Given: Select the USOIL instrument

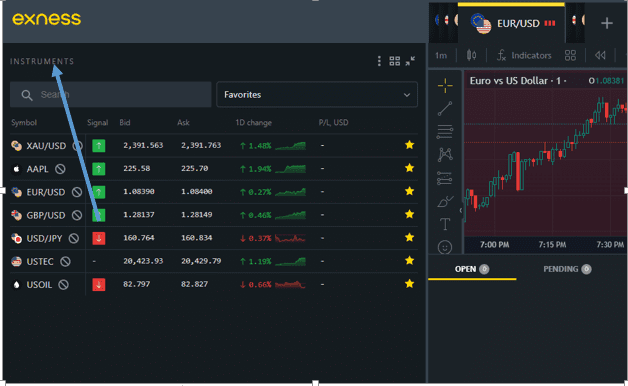Looking at the screenshot, I should (x=39, y=285).
